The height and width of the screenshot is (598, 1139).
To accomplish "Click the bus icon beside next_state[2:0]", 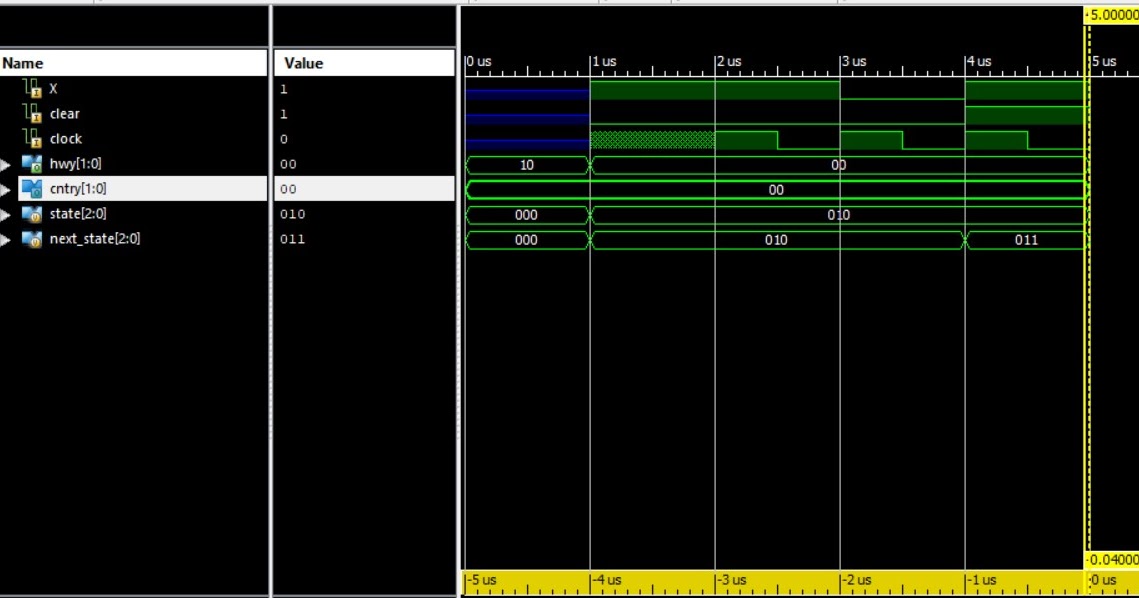I will point(31,238).
